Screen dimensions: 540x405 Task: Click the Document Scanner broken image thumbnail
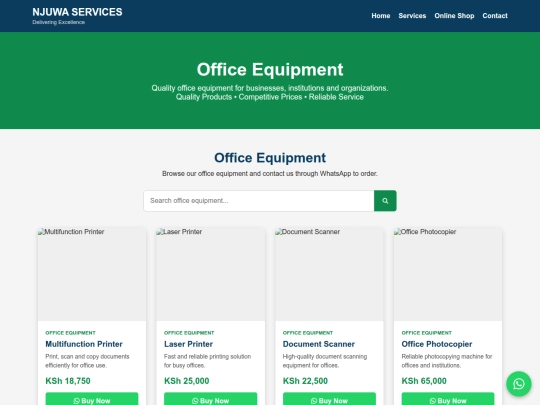pyautogui.click(x=329, y=274)
